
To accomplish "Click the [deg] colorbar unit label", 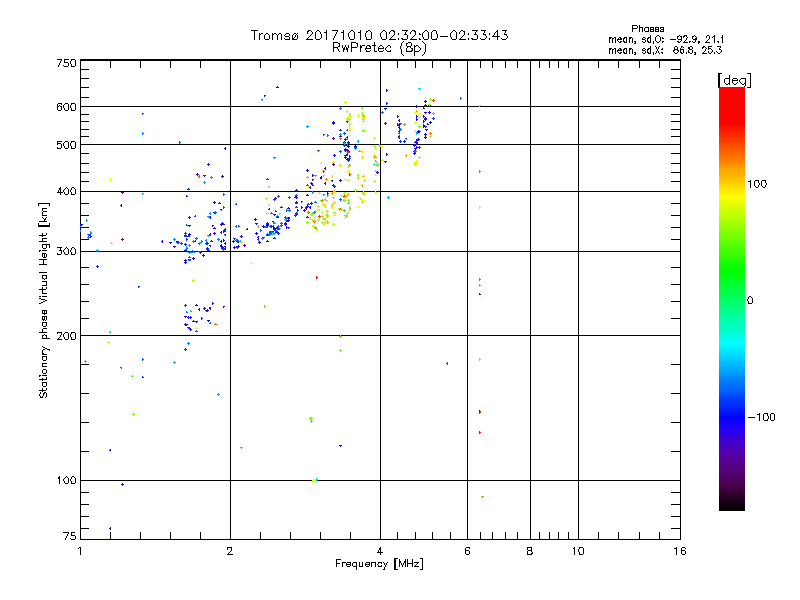I will pos(733,79).
